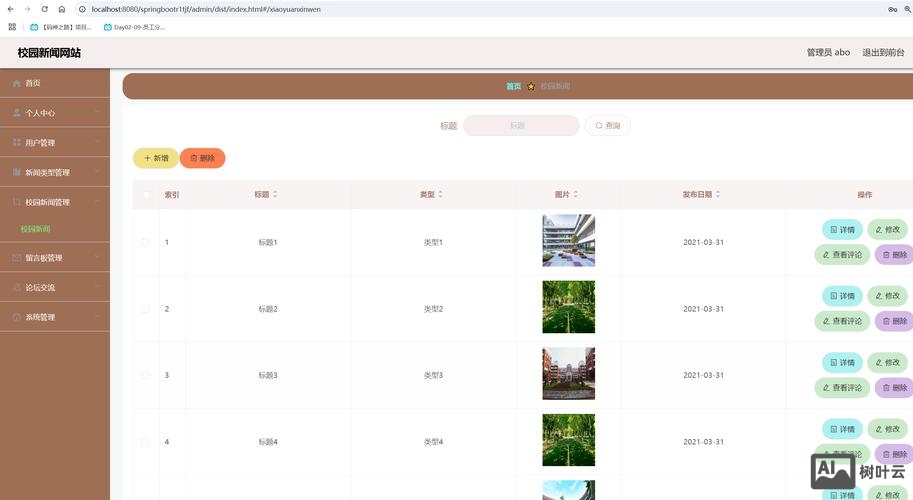The image size is (913, 500).
Task: Sort table by 发布日期 column arrows
Action: [x=718, y=194]
